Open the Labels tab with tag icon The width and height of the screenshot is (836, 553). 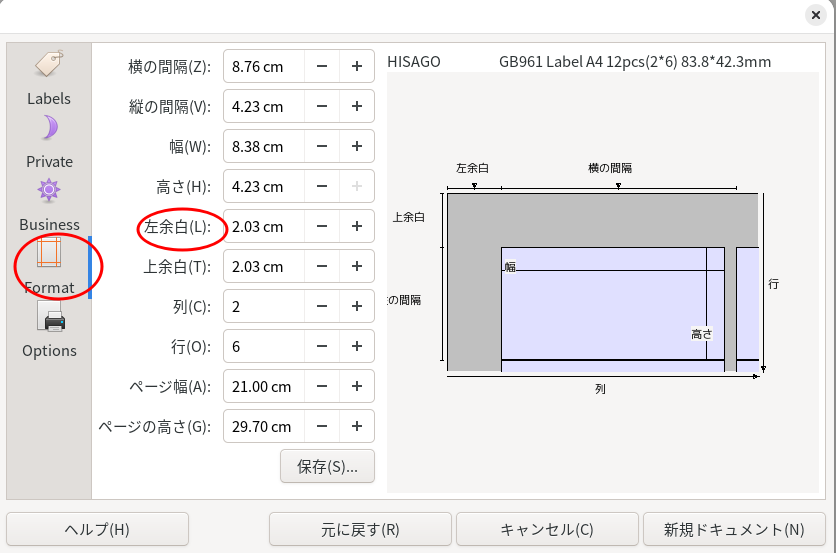49,78
